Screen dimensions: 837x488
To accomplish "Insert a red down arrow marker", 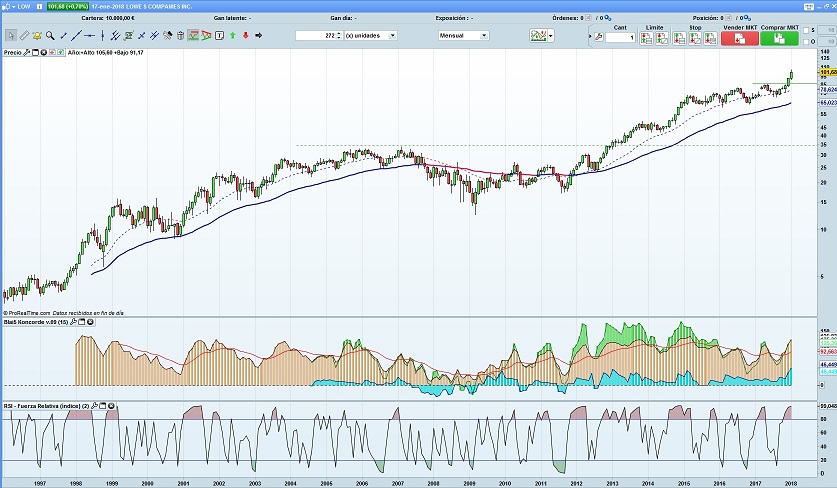I will coord(246,35).
